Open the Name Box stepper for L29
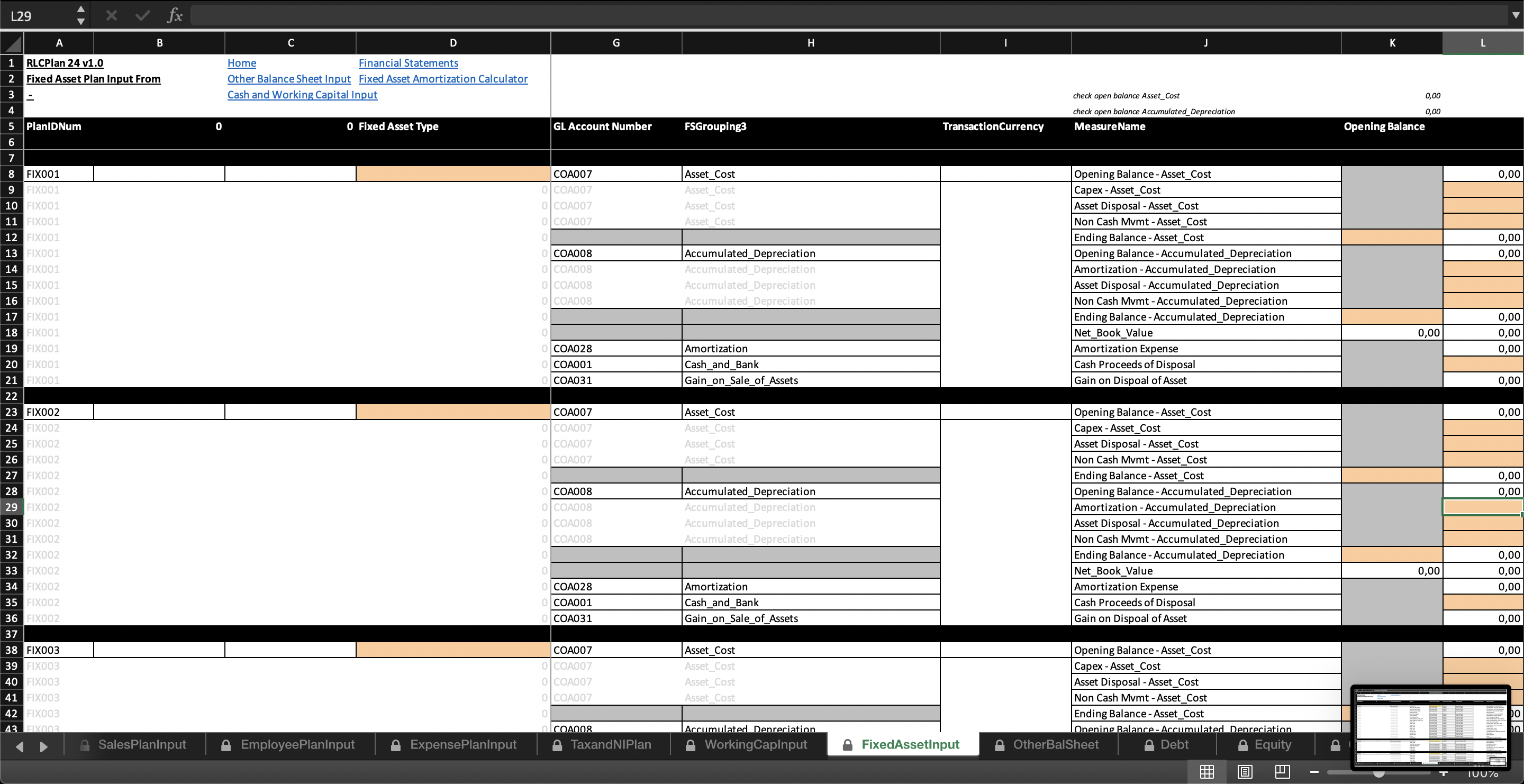Screen dimensions: 1524x784 (x=81, y=15)
